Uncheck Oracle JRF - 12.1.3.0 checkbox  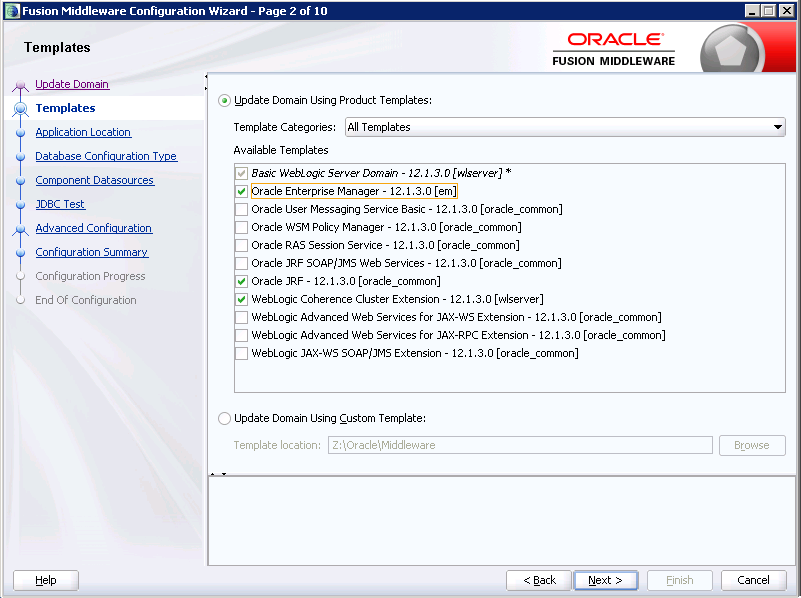pyautogui.click(x=242, y=281)
